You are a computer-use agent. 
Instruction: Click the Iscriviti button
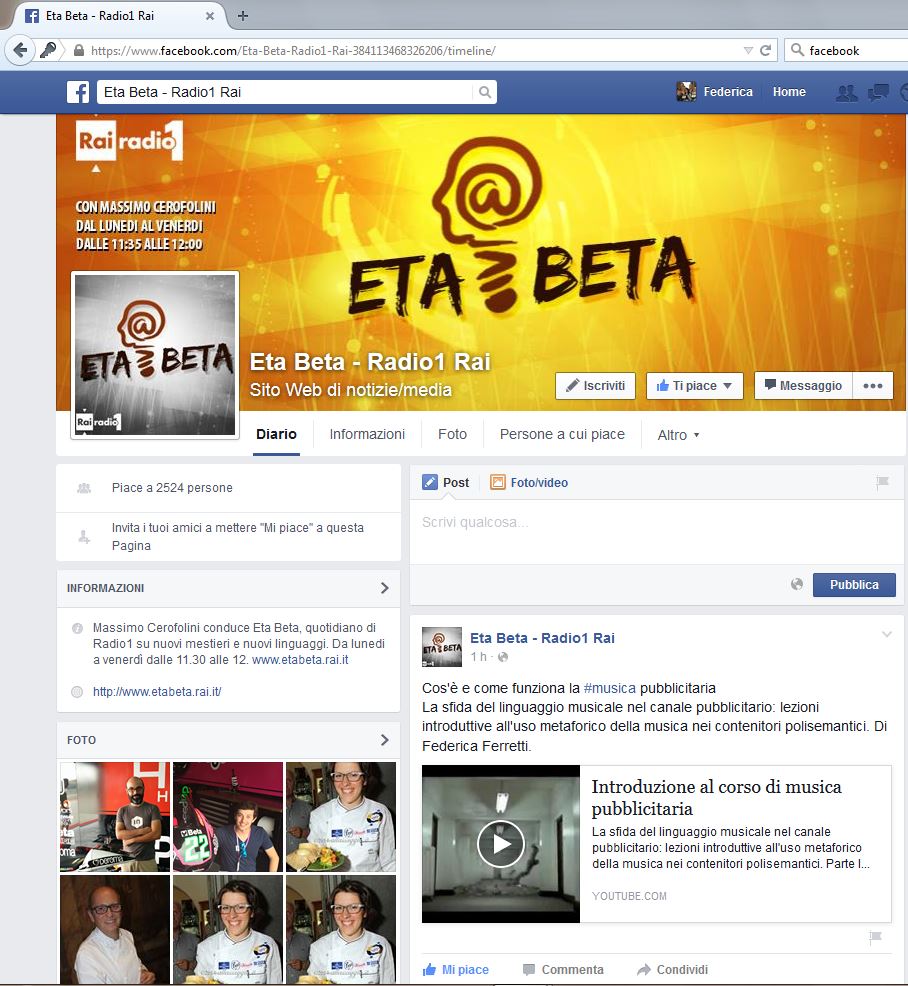(595, 385)
